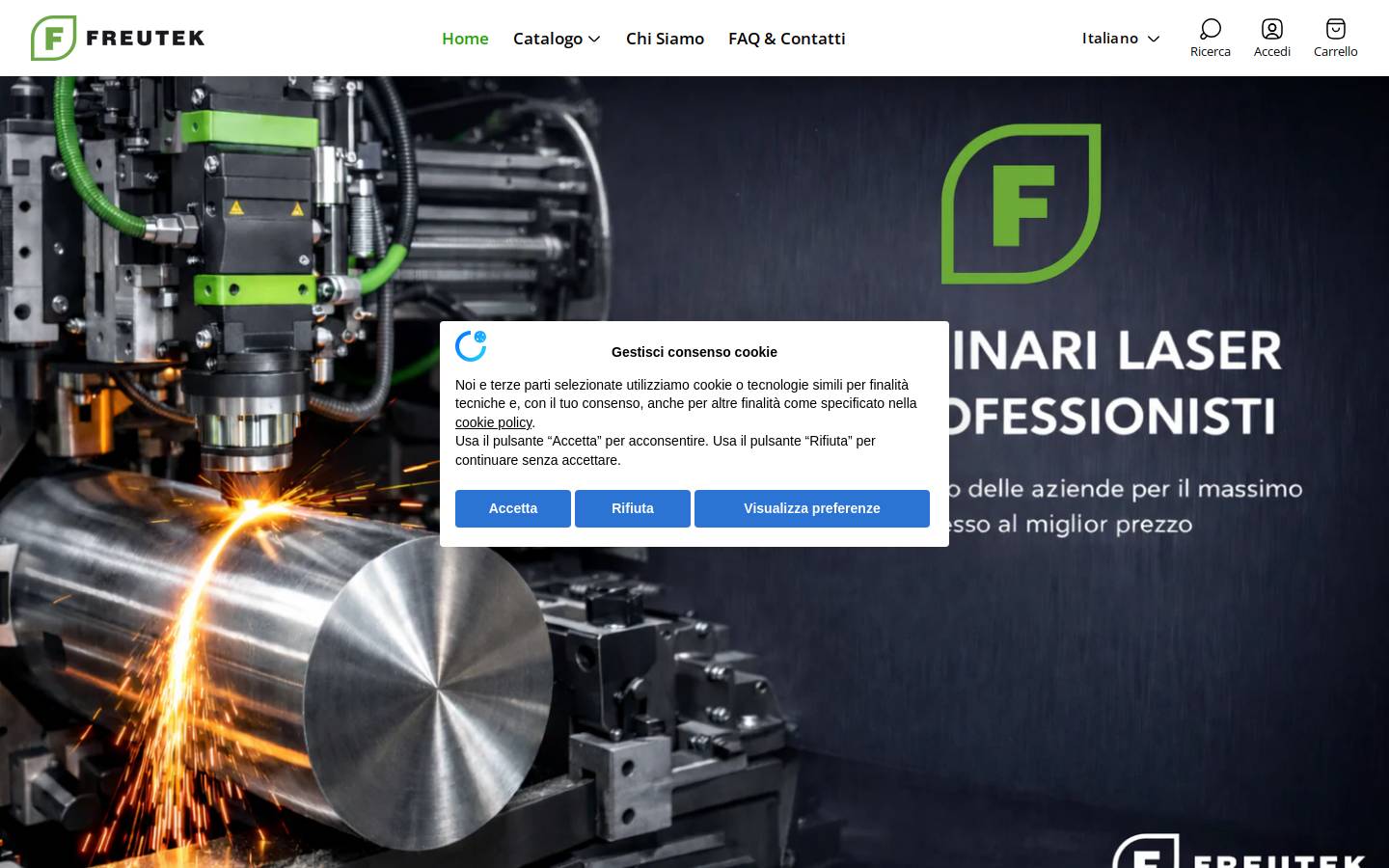Click the large green F logo in banner
Image resolution: width=1389 pixels, height=868 pixels.
[x=1021, y=203]
